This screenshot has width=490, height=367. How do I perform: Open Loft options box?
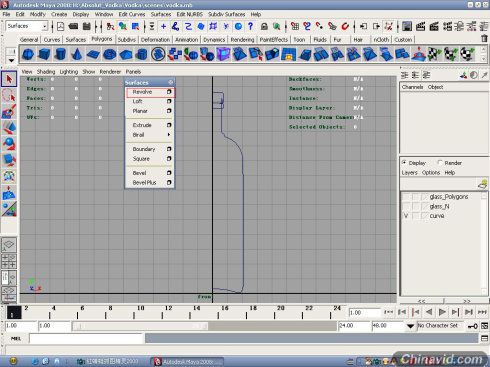coord(169,101)
